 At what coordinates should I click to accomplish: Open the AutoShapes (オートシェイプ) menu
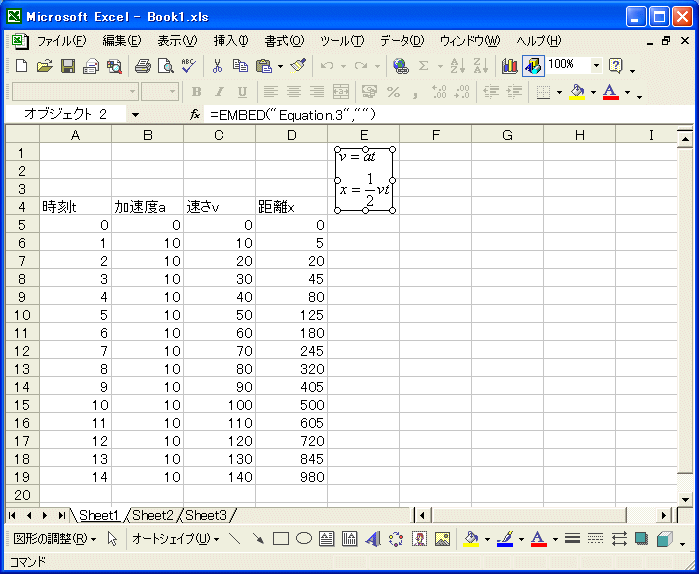[x=175, y=539]
